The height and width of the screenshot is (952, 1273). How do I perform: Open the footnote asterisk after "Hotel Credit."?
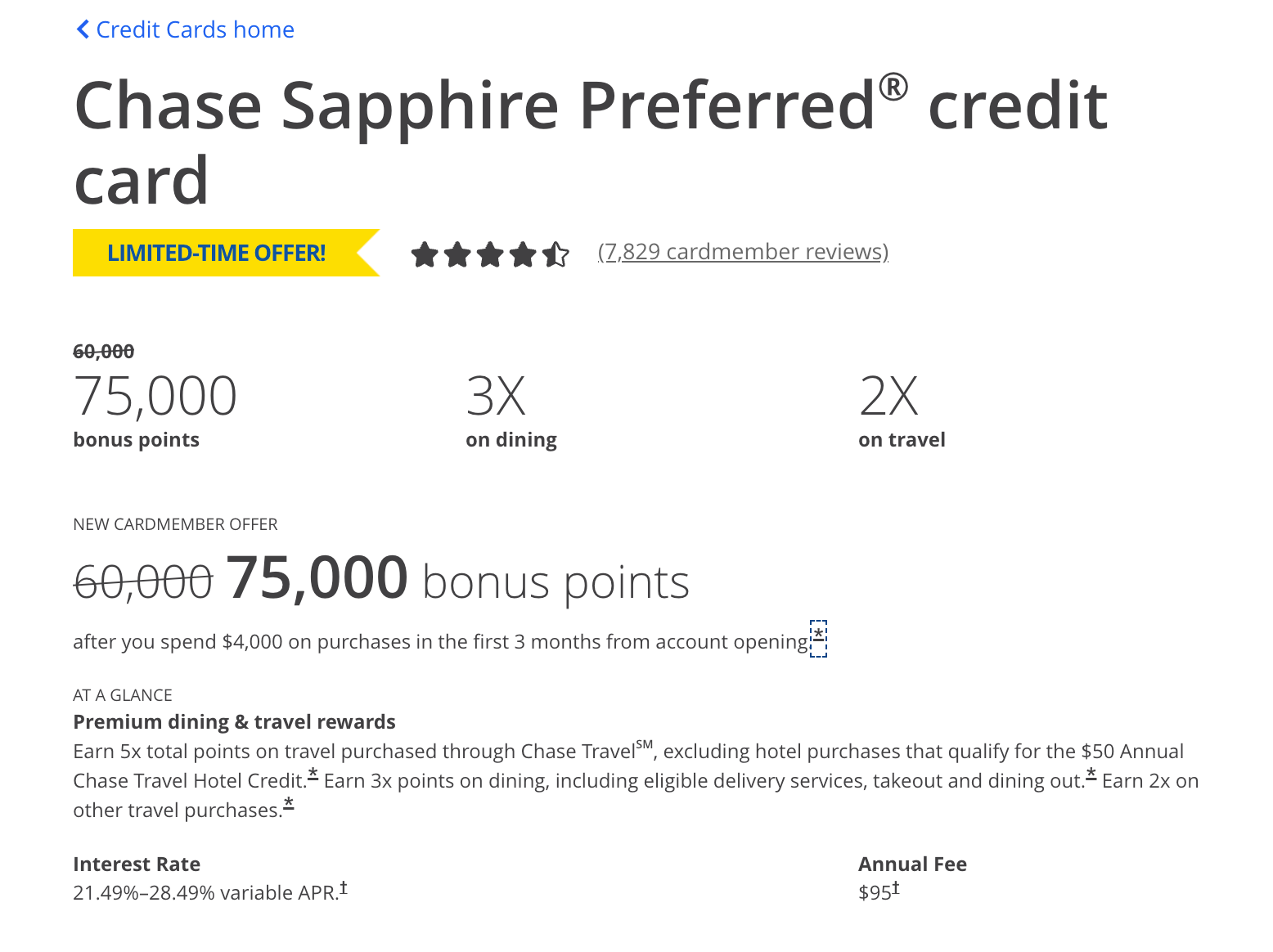click(313, 775)
